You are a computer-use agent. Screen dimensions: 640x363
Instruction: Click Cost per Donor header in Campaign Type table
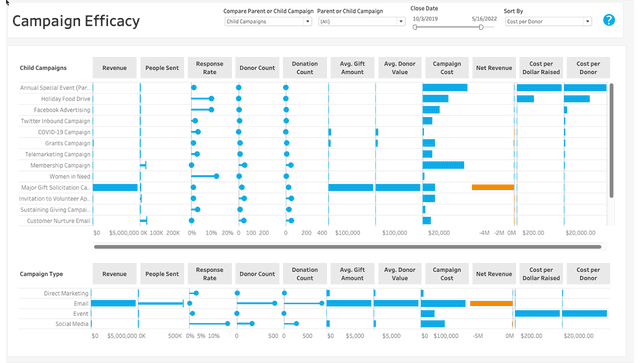pos(588,274)
